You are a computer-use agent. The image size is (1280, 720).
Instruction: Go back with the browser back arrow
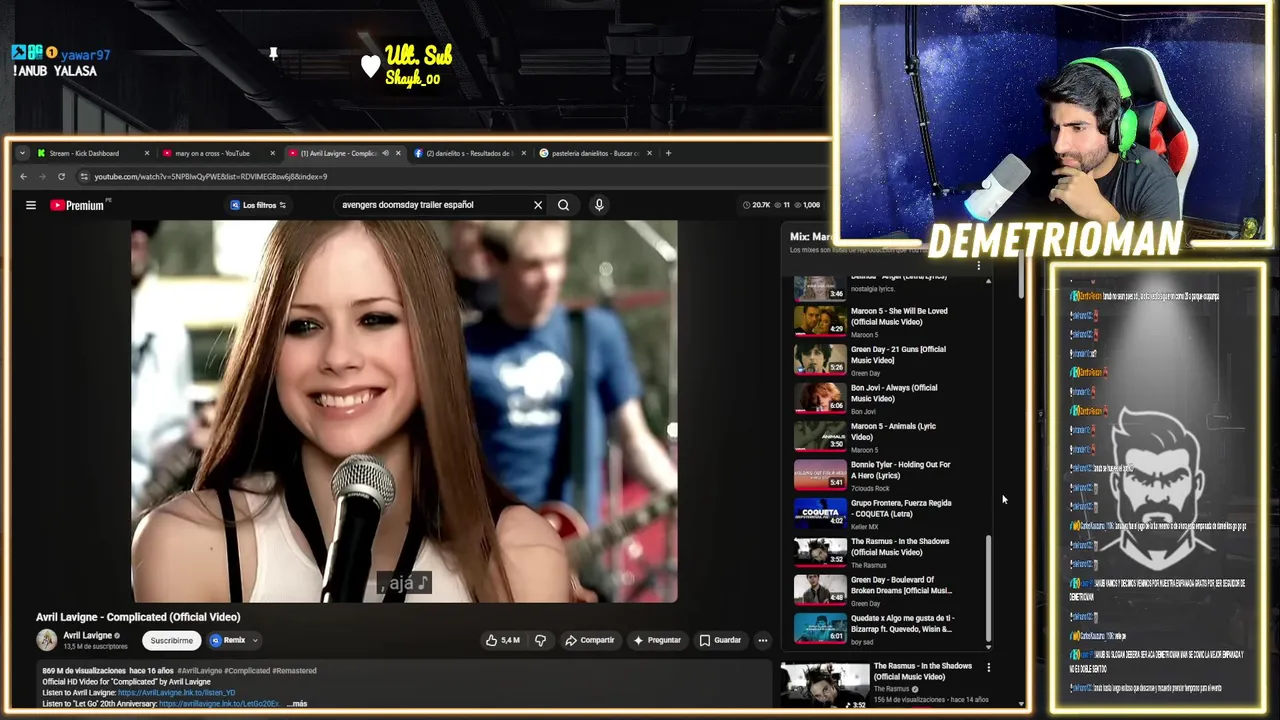click(x=24, y=177)
